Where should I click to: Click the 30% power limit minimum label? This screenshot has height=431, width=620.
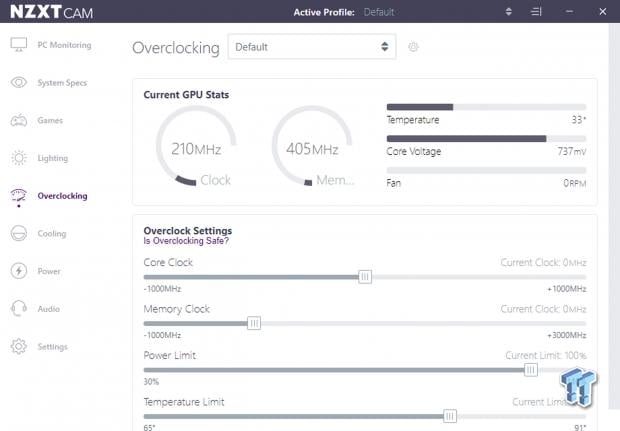151,382
